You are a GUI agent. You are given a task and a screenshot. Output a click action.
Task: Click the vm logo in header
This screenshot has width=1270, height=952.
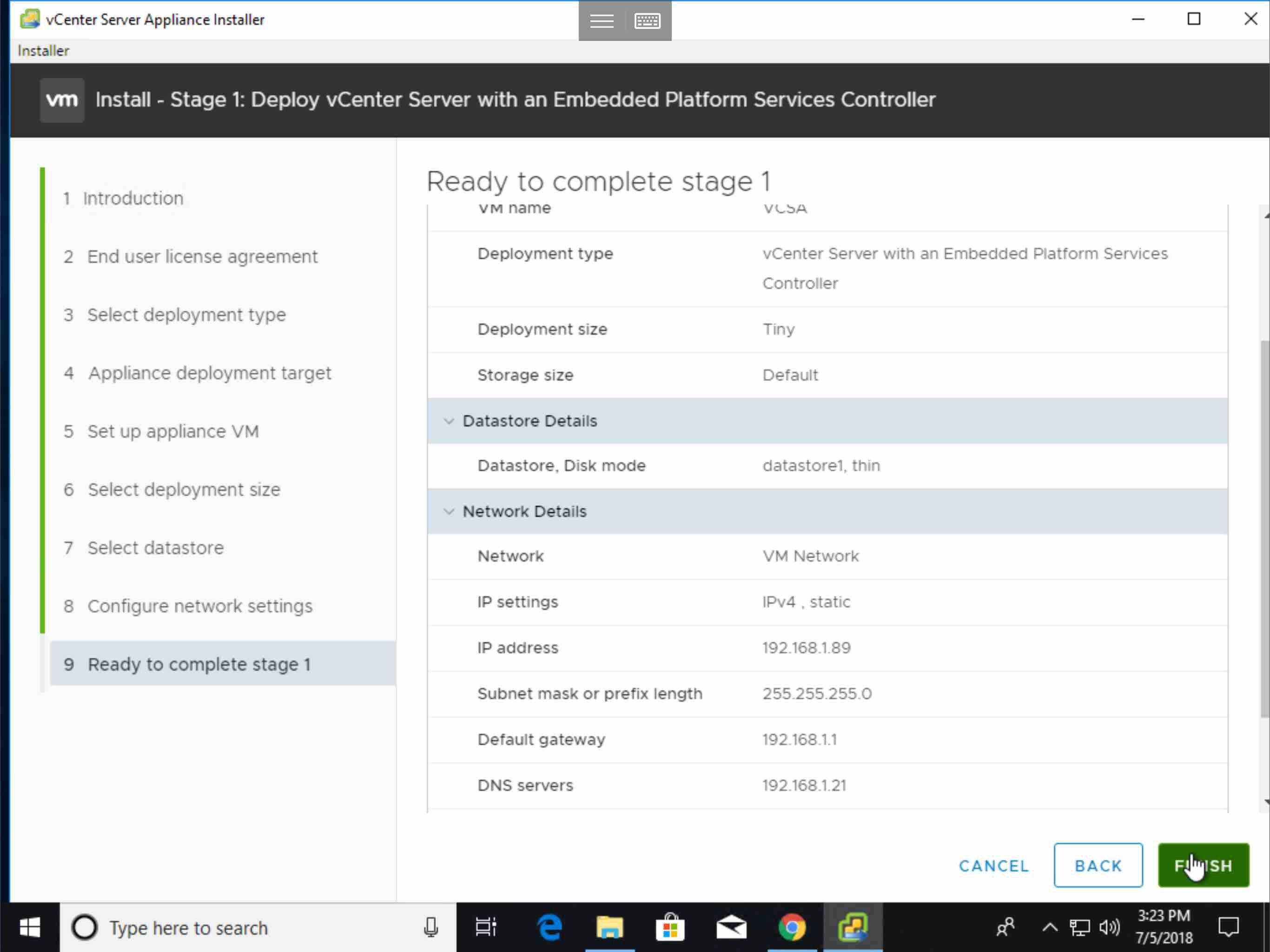pos(62,100)
